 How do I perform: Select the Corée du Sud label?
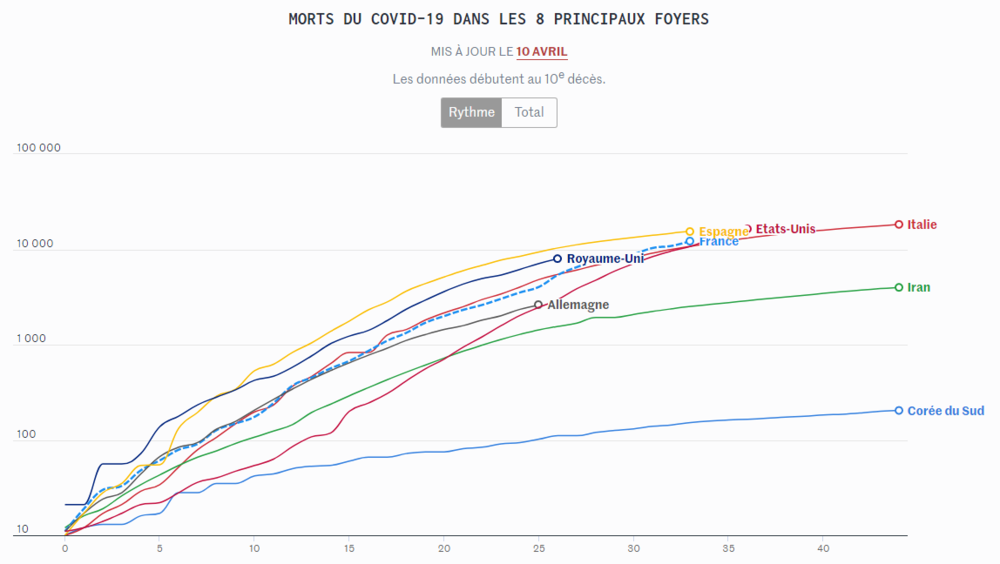[946, 411]
